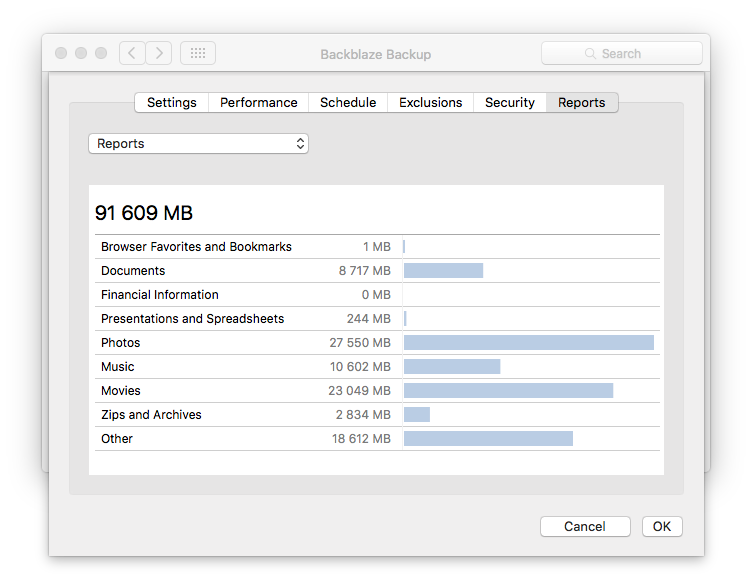Viewport: 752px width, 577px height.
Task: Switch to the Settings tab
Action: [172, 103]
